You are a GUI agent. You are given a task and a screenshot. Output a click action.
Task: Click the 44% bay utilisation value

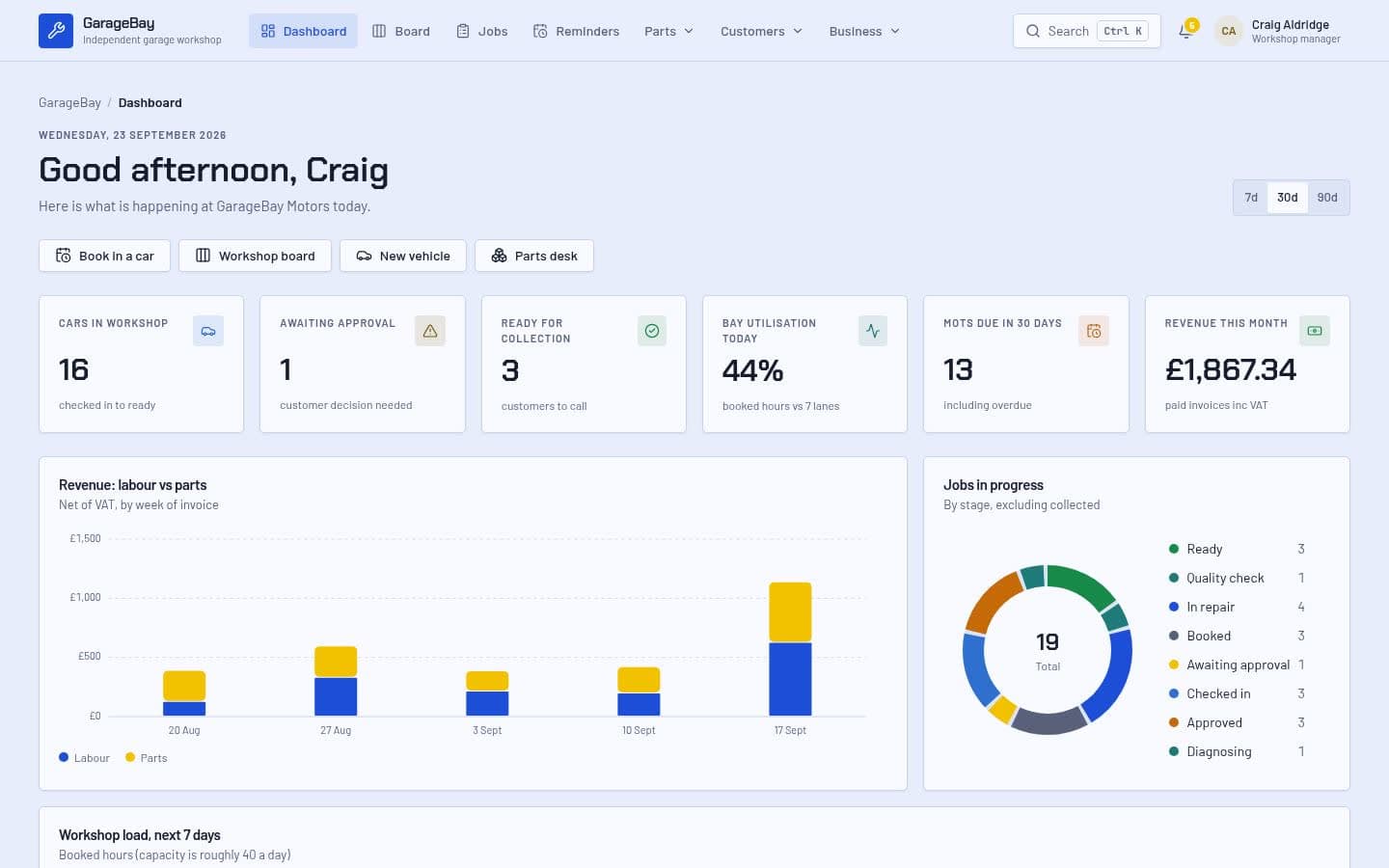pos(752,370)
